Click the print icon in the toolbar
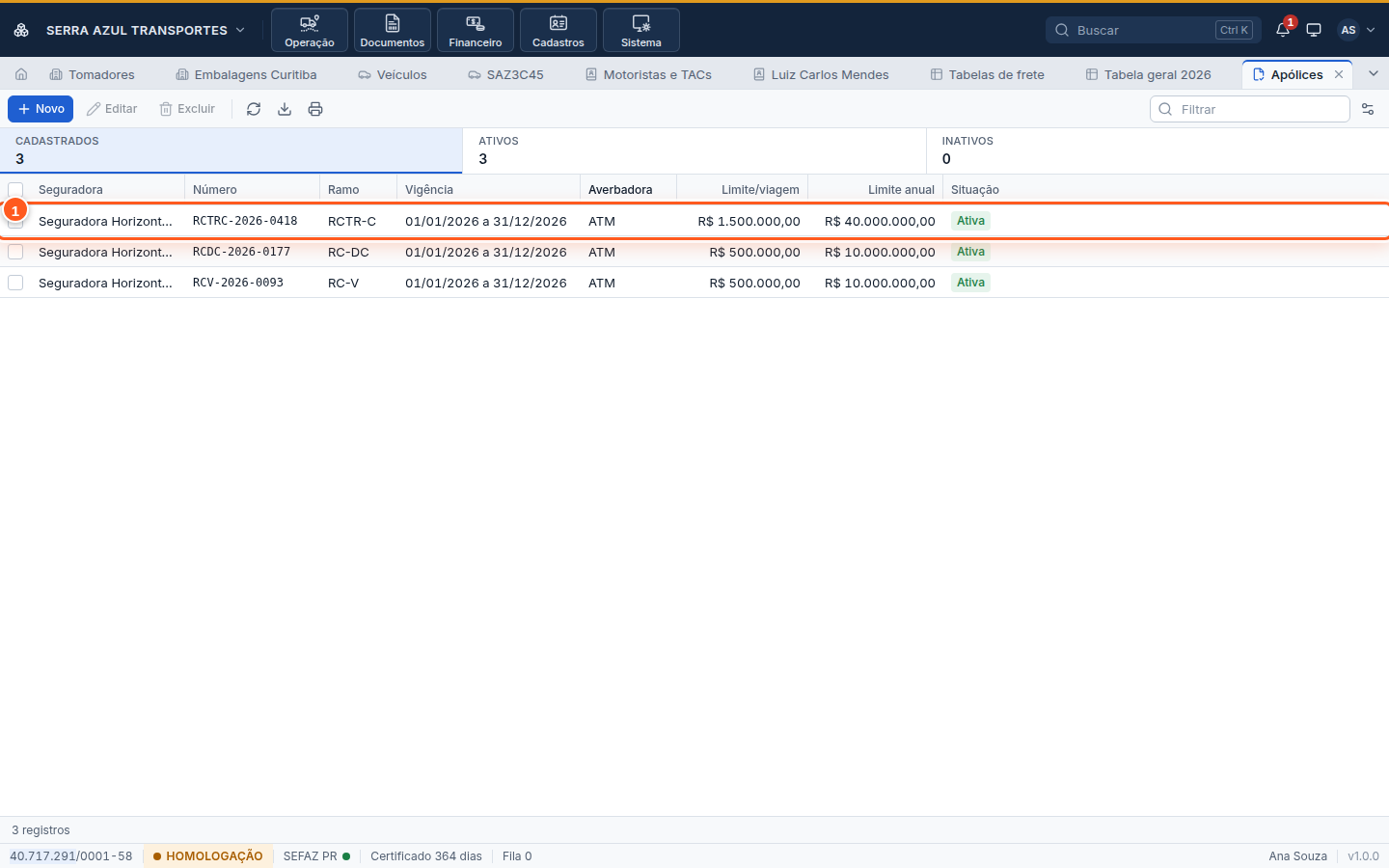This screenshot has width=1389, height=868. click(x=315, y=109)
